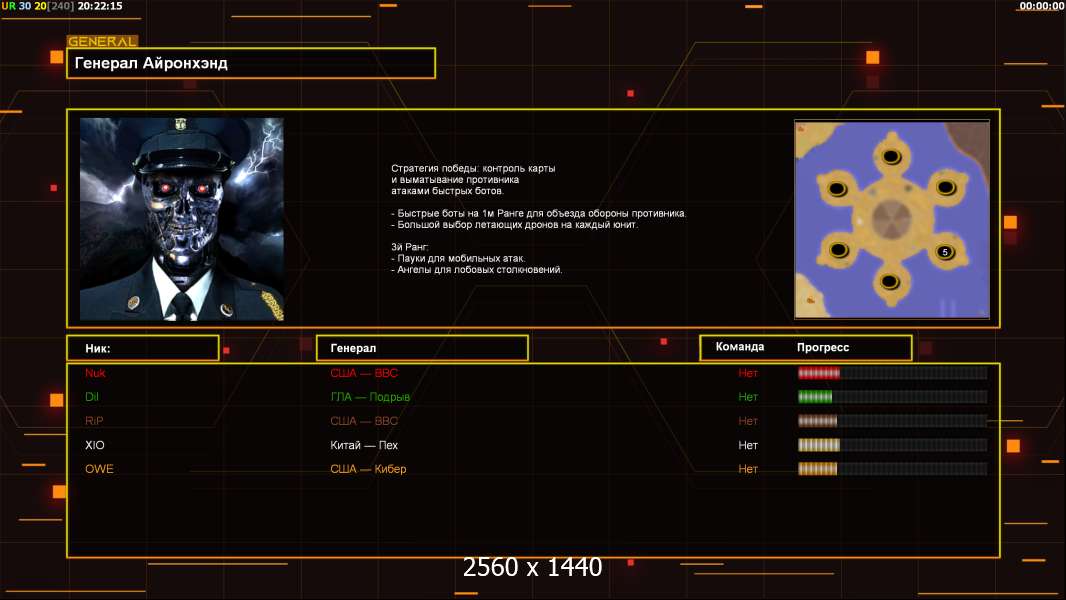
Task: Click the topmost start position ring on minimap
Action: tap(891, 157)
